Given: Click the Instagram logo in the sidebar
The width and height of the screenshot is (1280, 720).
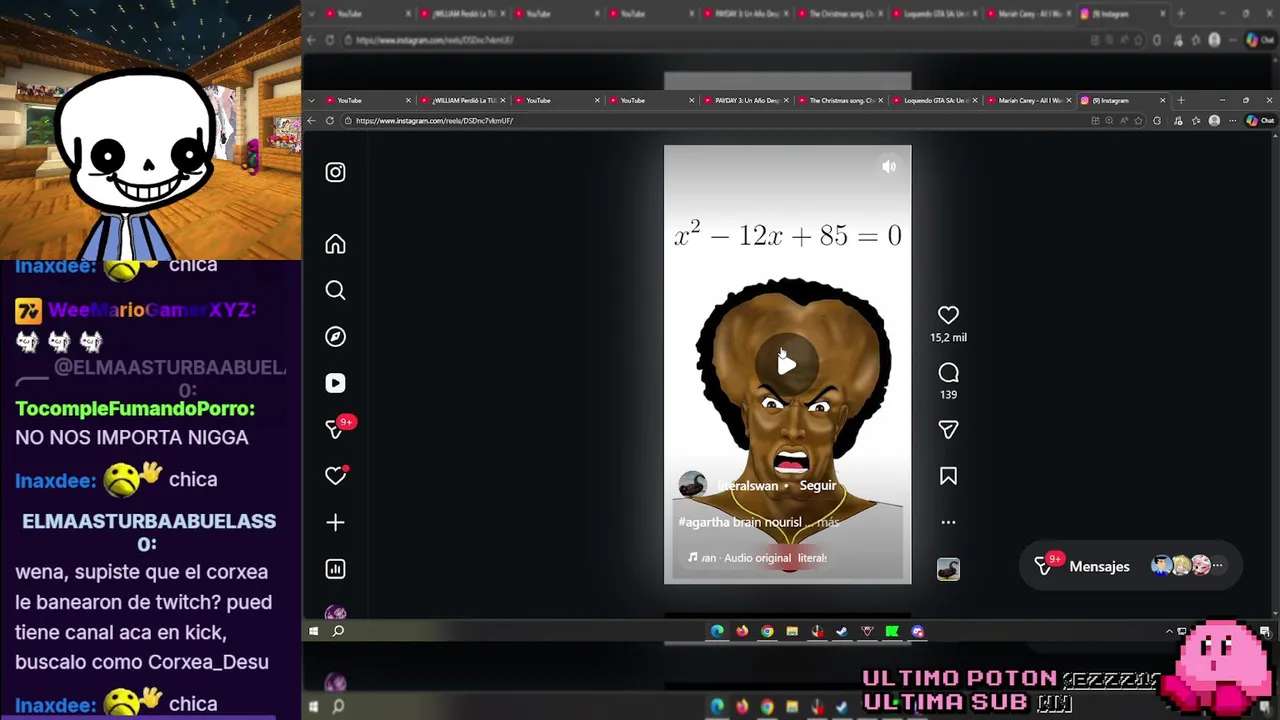Looking at the screenshot, I should (335, 172).
